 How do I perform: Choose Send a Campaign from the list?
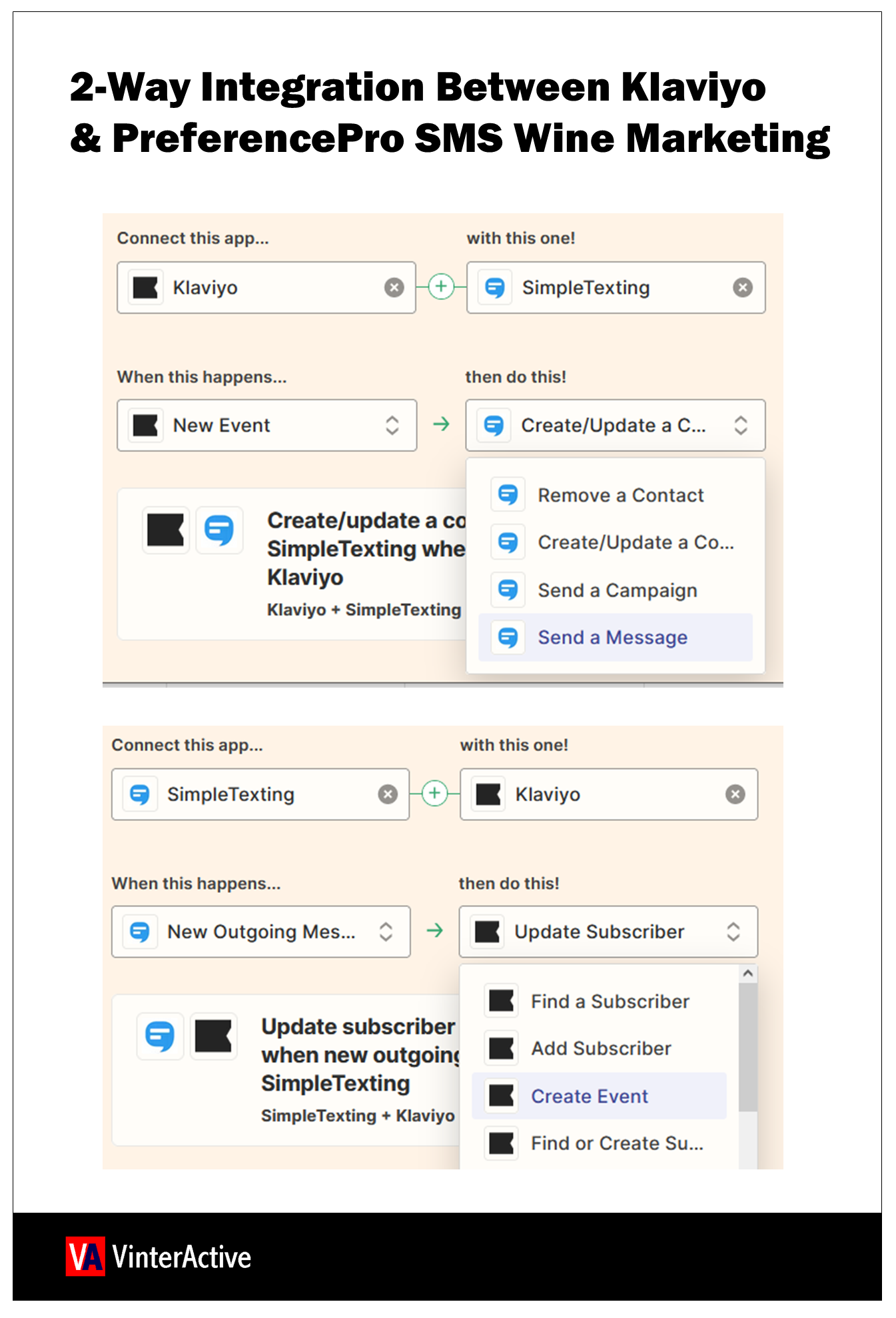click(617, 590)
